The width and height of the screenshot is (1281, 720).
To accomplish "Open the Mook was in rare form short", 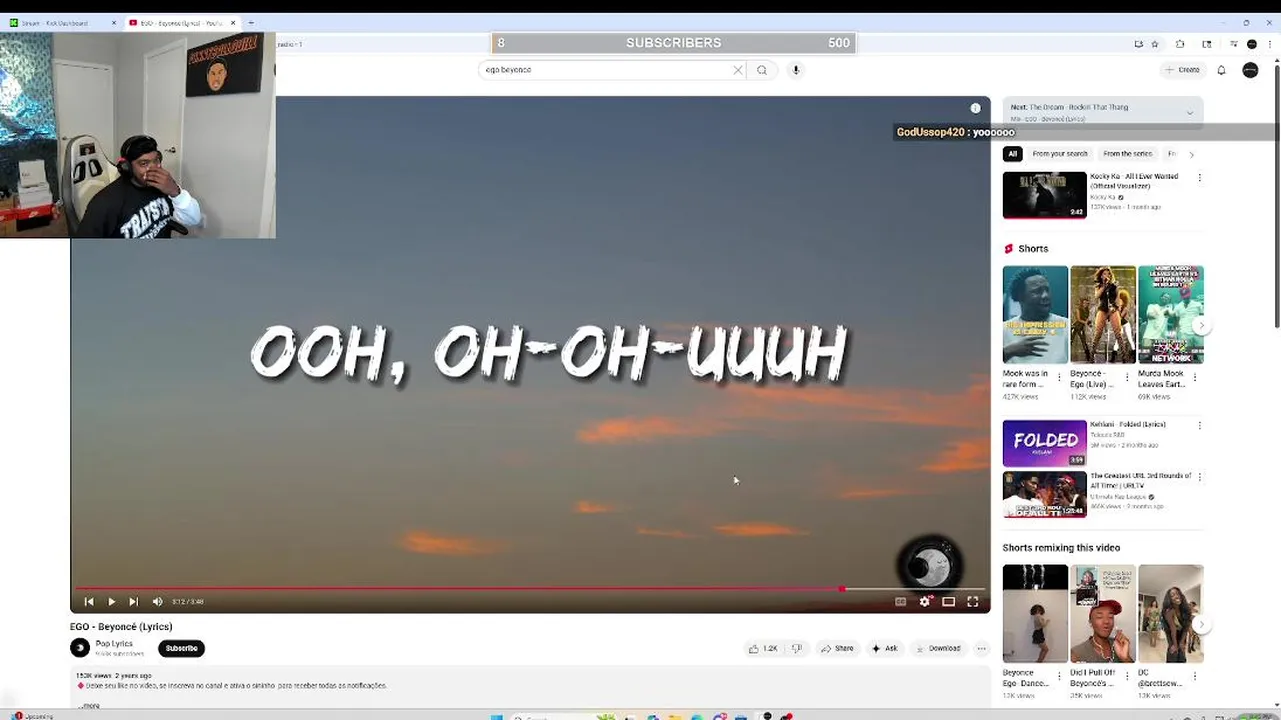I will (1035, 314).
